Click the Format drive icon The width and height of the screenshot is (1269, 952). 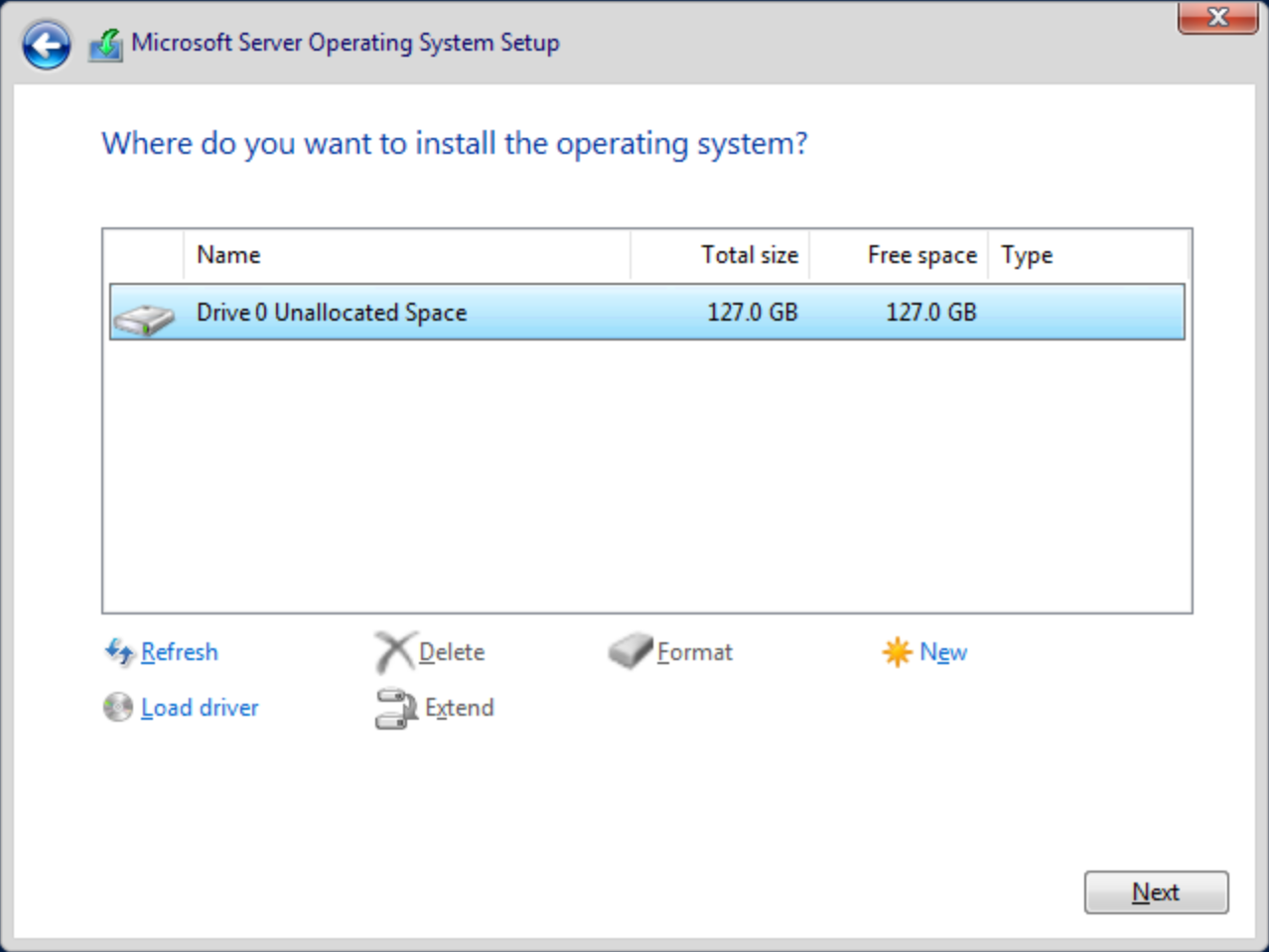(630, 649)
